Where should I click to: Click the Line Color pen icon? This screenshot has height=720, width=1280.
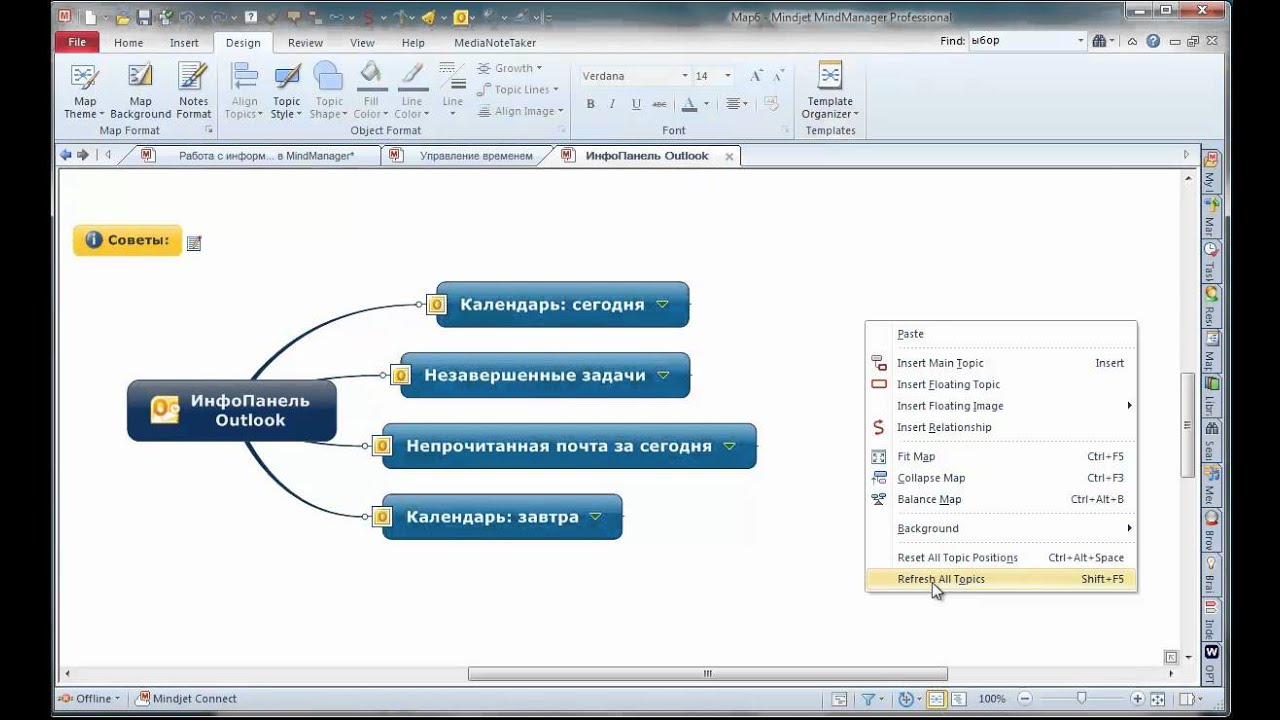click(411, 76)
